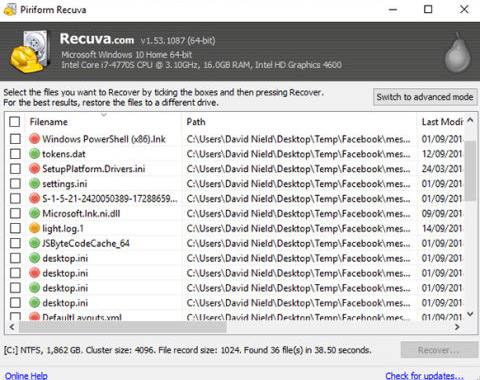Tick checkbox for tokens.dat
The image size is (480, 380).
click(x=15, y=154)
